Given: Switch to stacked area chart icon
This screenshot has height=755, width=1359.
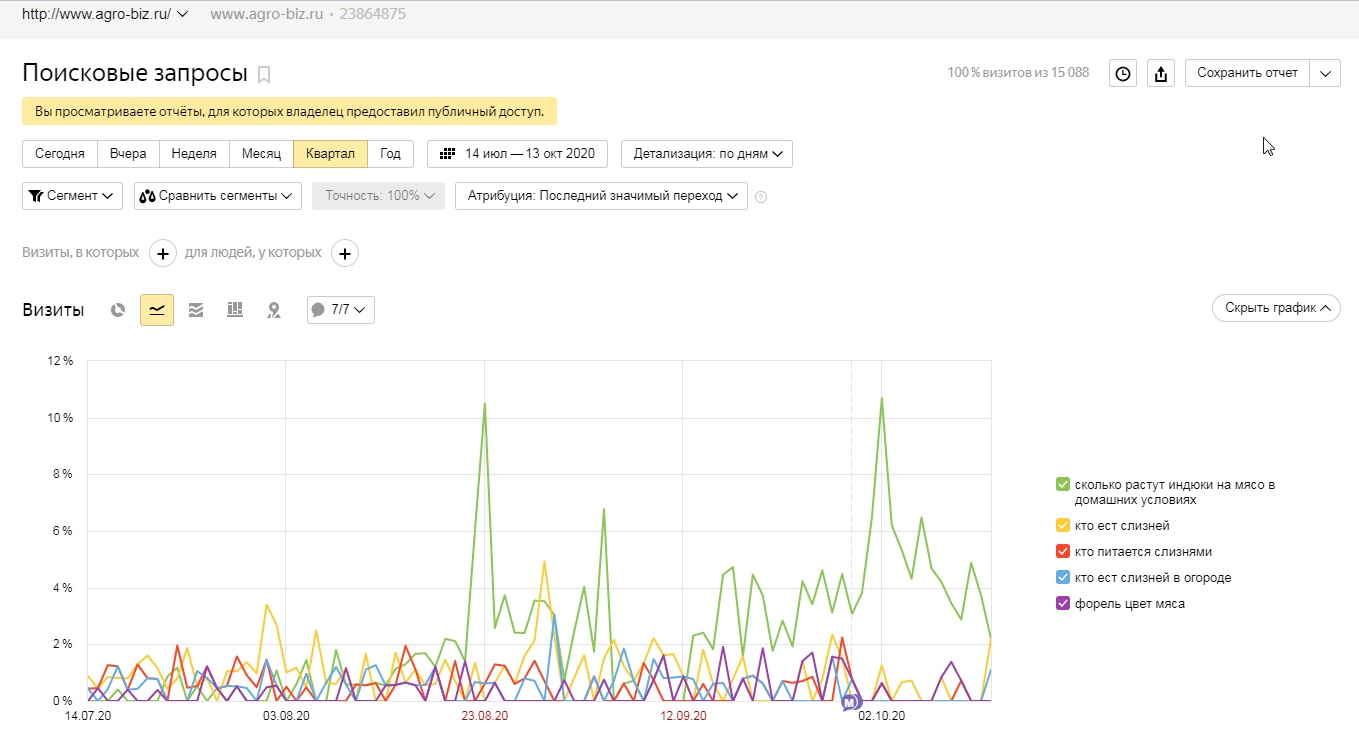Looking at the screenshot, I should tap(196, 310).
